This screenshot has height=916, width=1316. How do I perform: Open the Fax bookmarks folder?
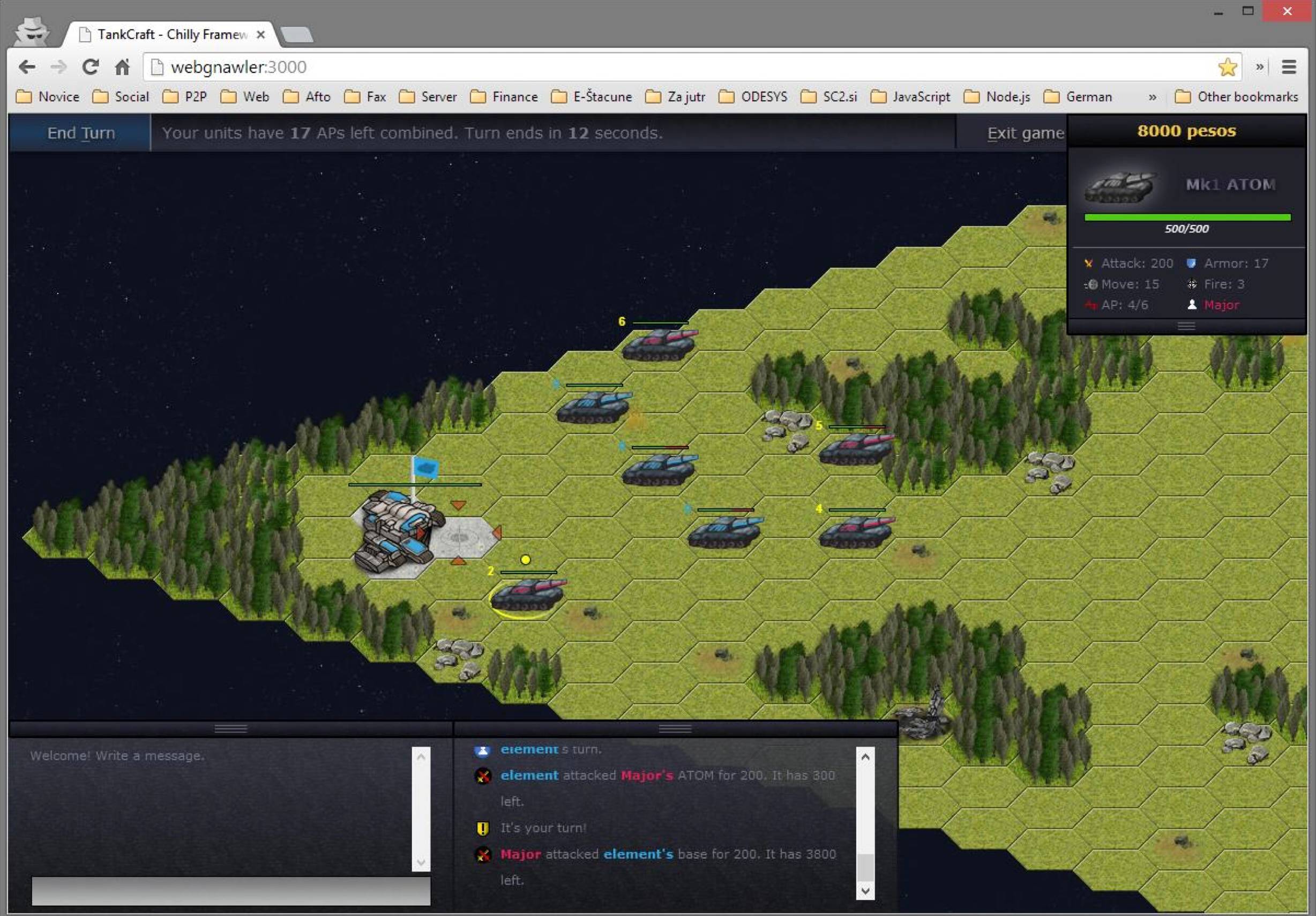pyautogui.click(x=365, y=97)
